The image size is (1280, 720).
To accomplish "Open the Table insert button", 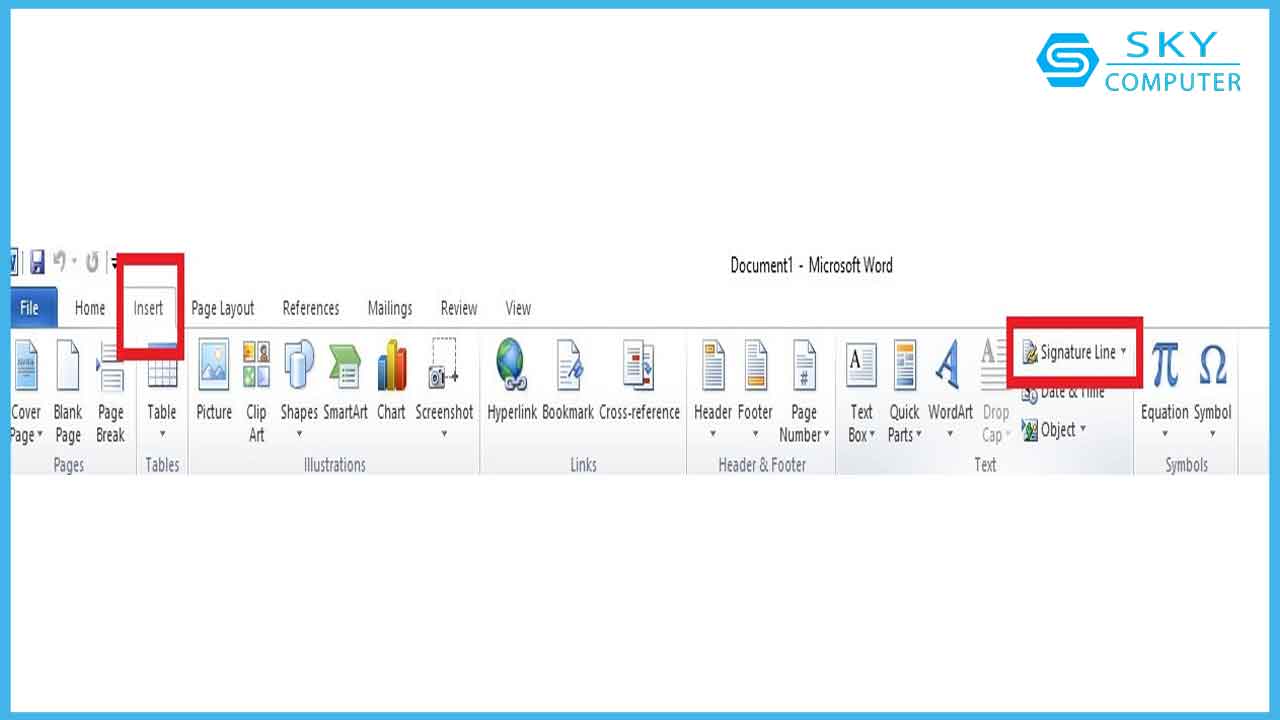I will [x=162, y=391].
